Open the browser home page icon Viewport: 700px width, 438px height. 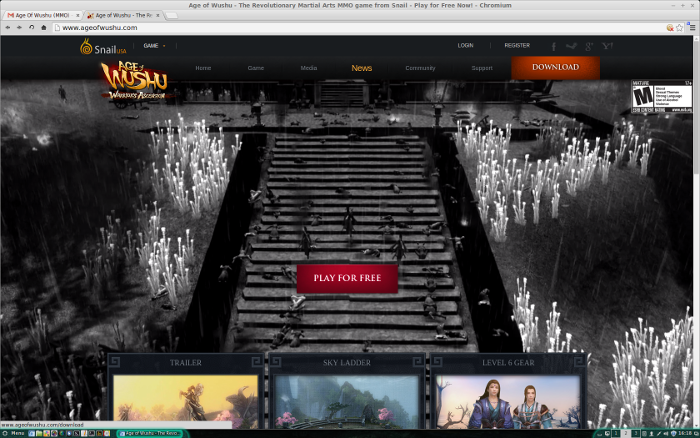43,28
